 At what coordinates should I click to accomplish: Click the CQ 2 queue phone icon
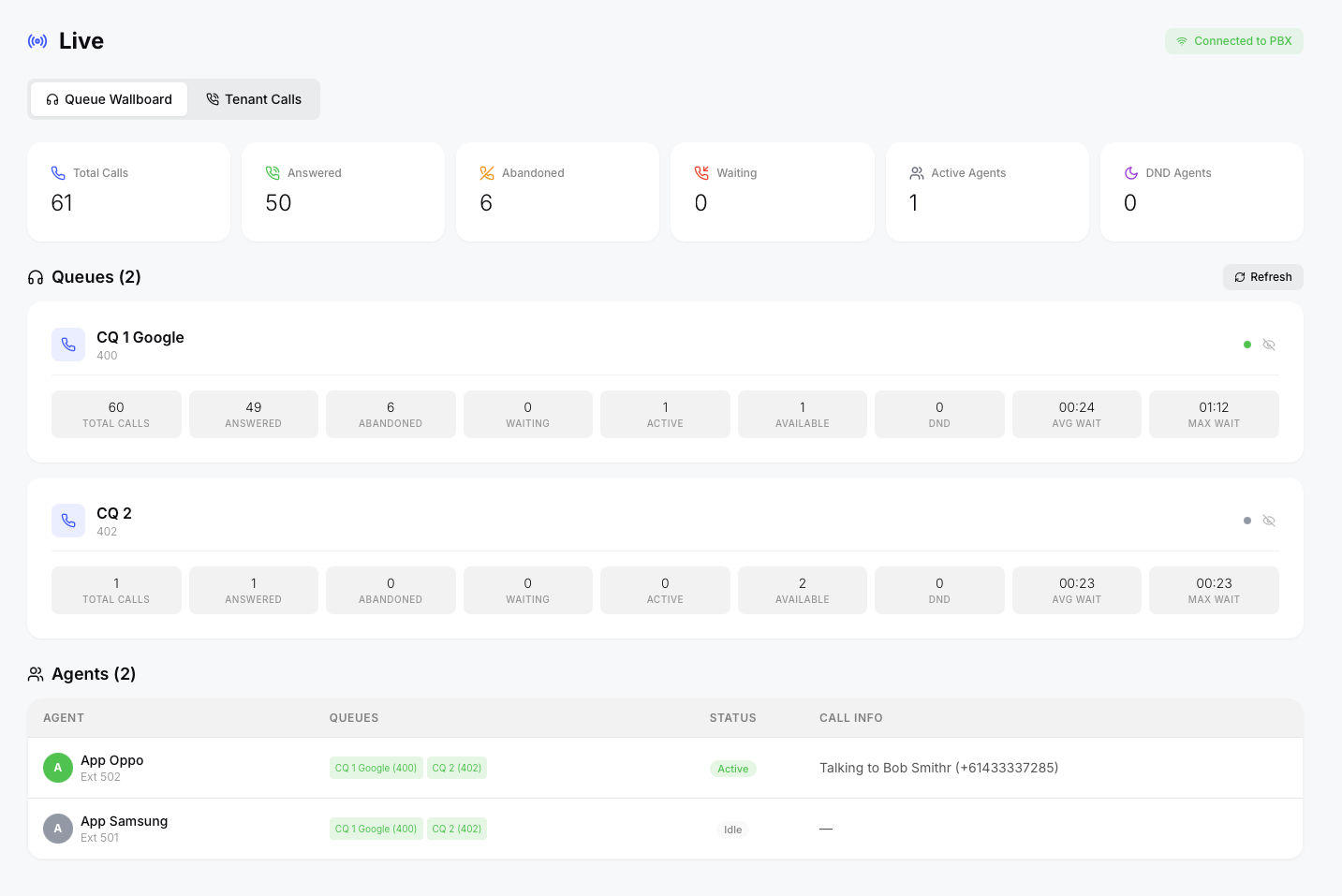pyautogui.click(x=68, y=521)
